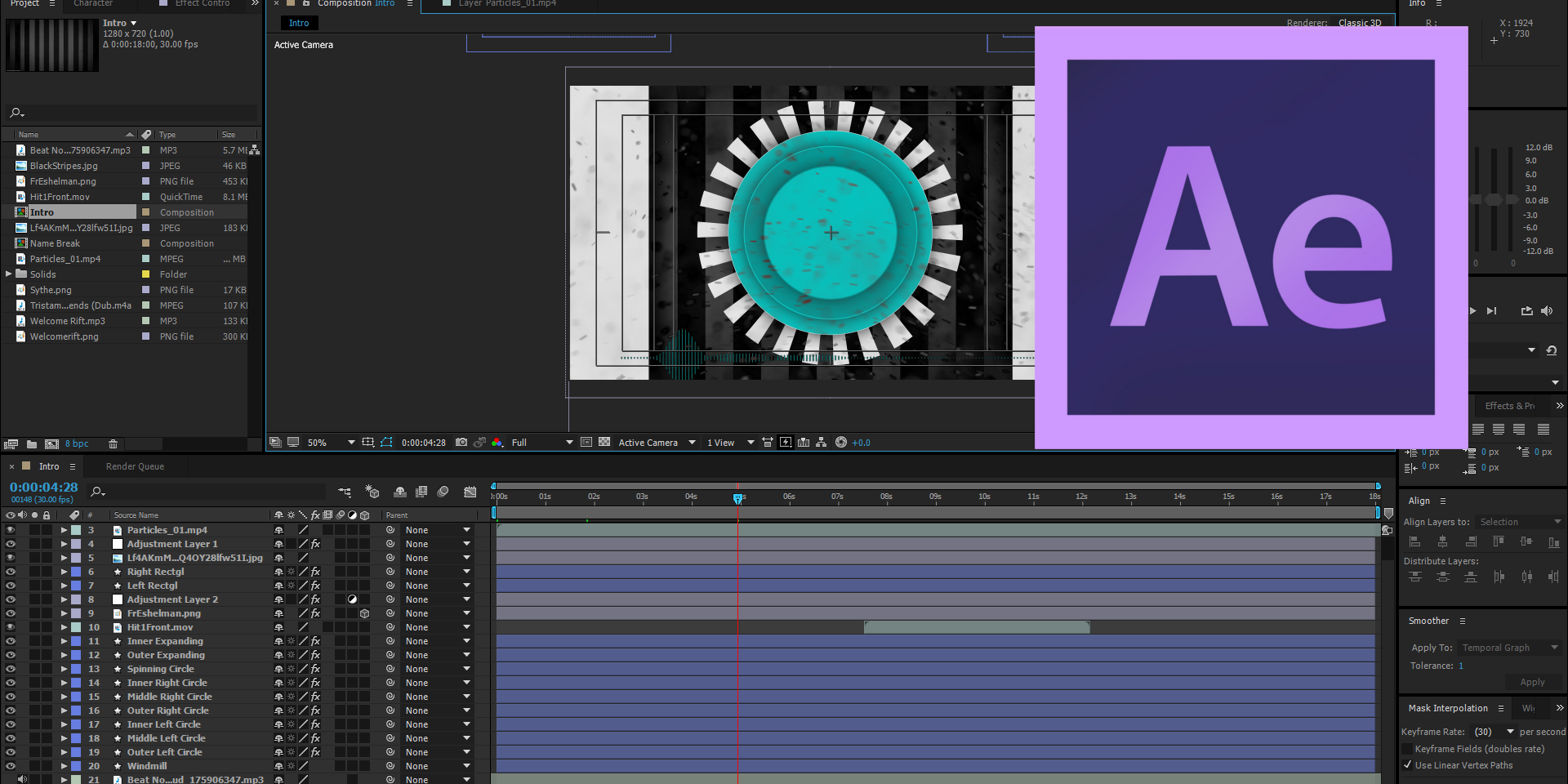1568x784 pixels.
Task: Click the label color swatch of Particles_01.mp4 layer
Action: coord(76,530)
